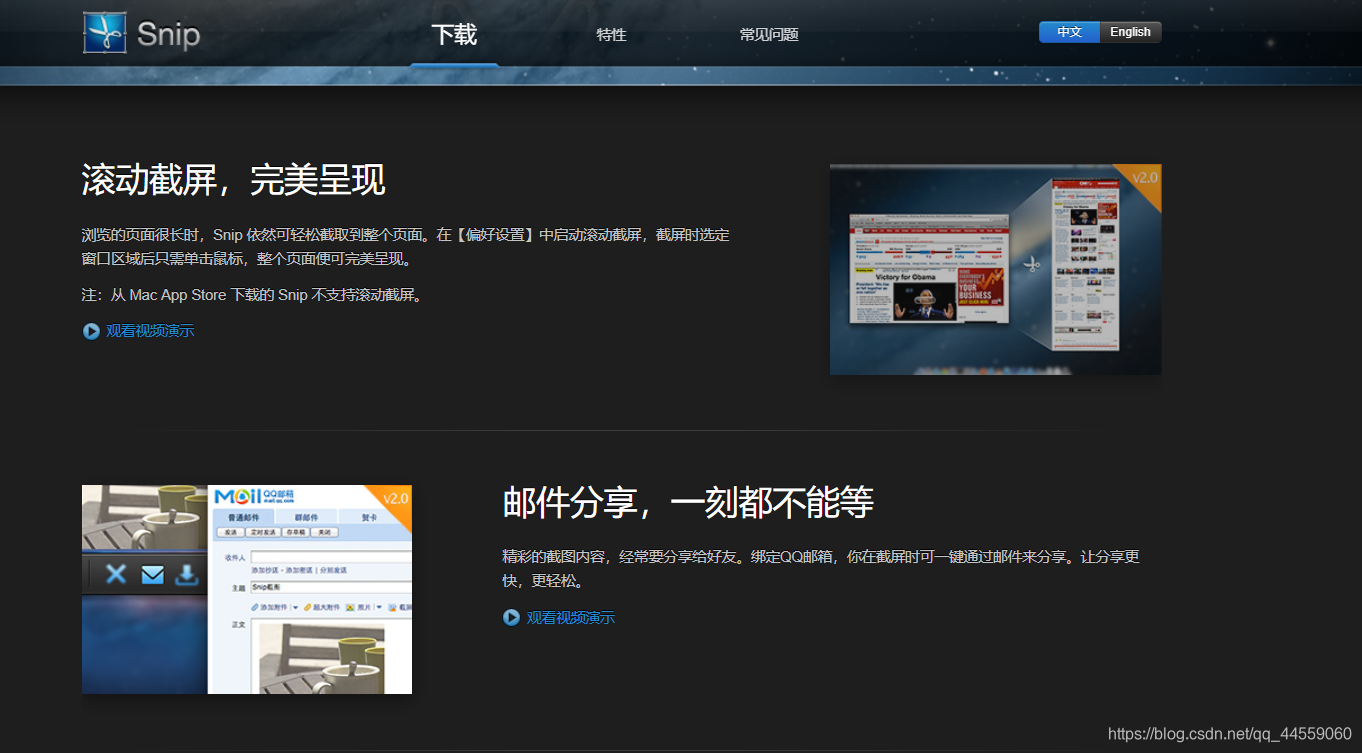Open the 下载 tab
Viewport: 1362px width, 753px height.
click(x=454, y=34)
